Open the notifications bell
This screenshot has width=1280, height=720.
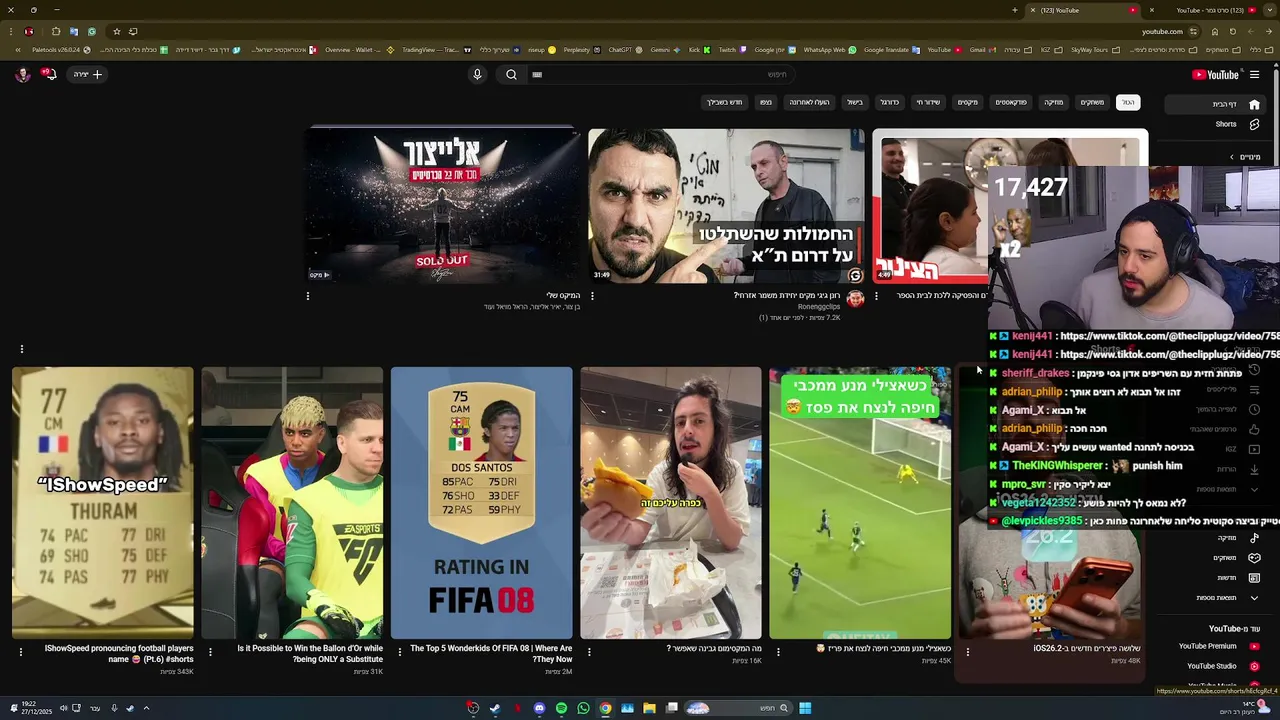pyautogui.click(x=47, y=74)
